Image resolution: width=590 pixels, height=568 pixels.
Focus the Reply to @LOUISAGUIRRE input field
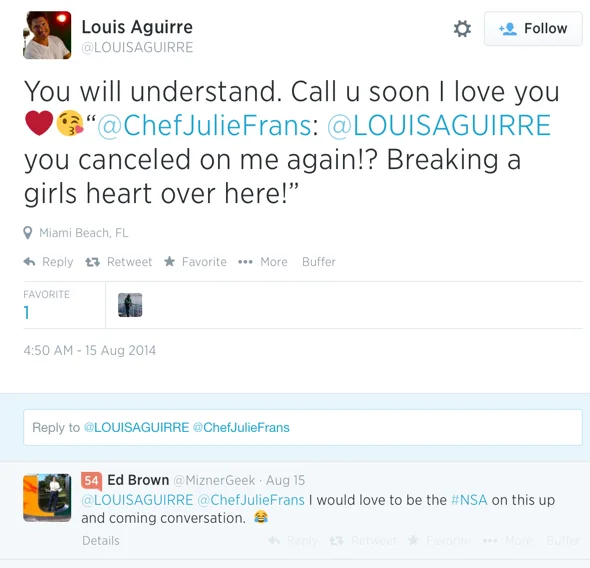[x=303, y=427]
